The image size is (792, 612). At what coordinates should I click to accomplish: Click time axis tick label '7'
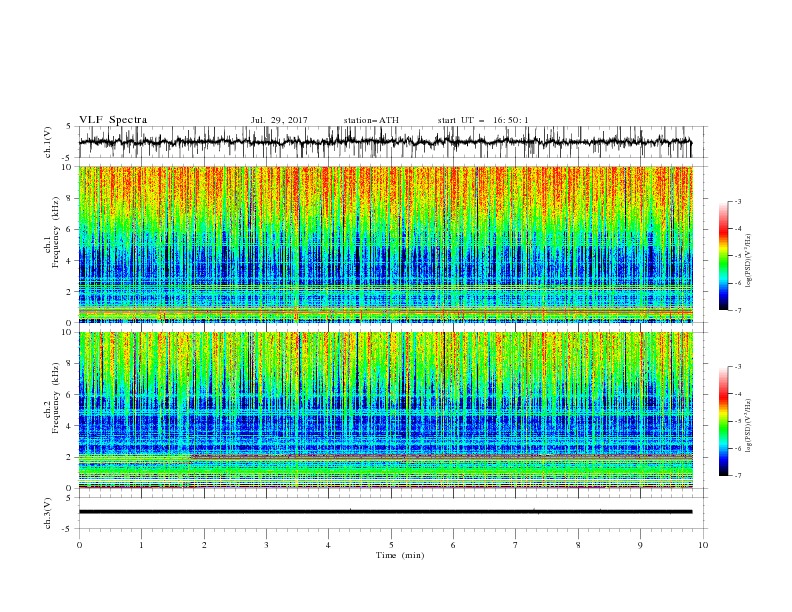pyautogui.click(x=516, y=545)
